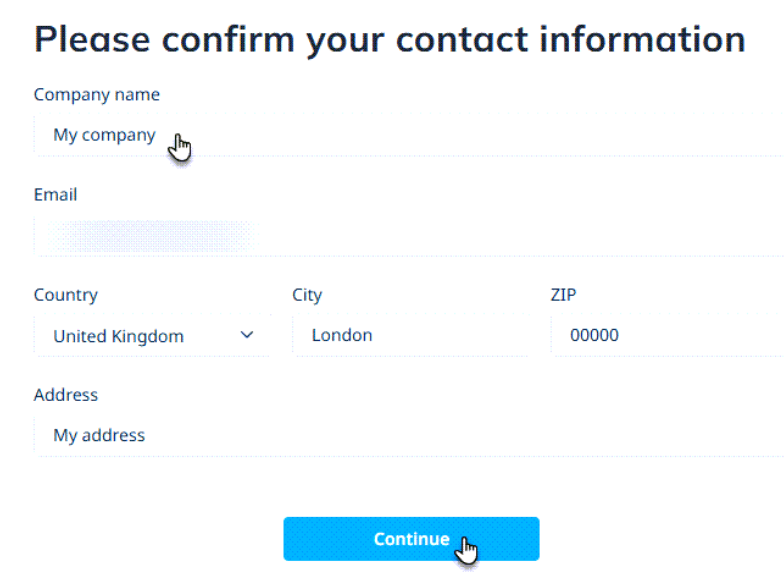Click the word confirm in the heading
Viewport: 784px width, 583px height.
pyautogui.click(x=228, y=38)
